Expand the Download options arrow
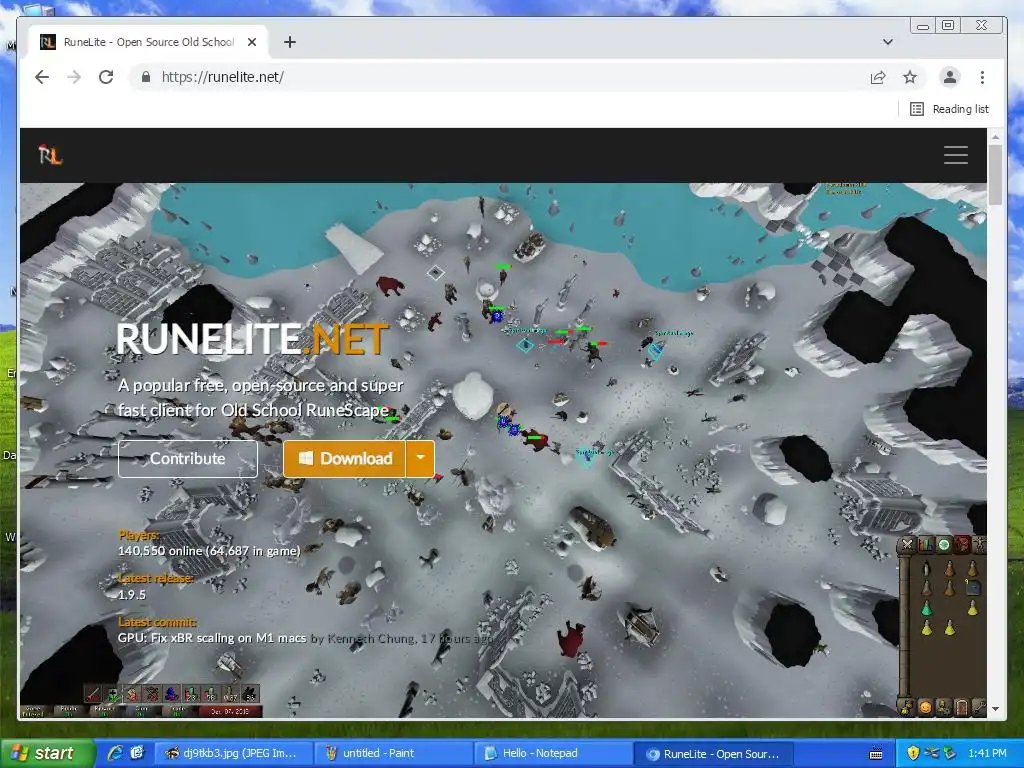1024x768 pixels. click(x=421, y=458)
